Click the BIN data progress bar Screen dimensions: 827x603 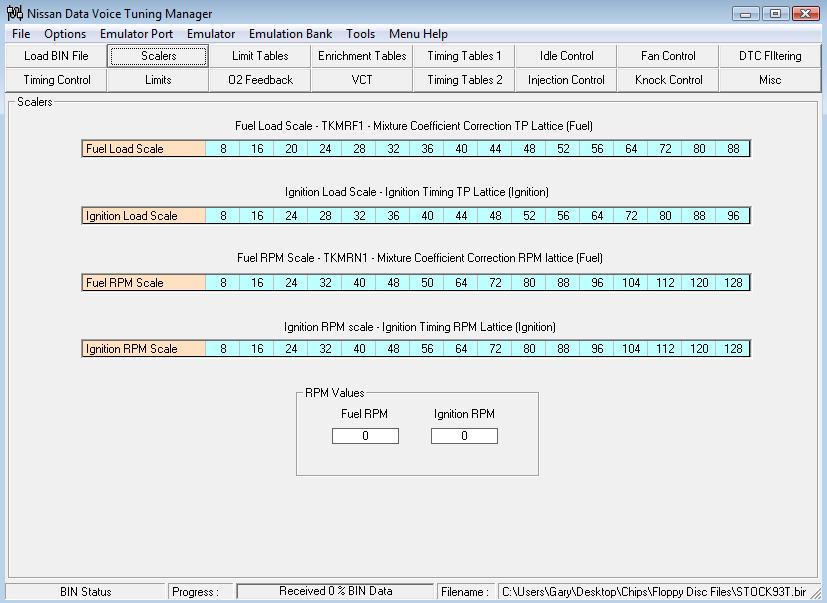335,591
